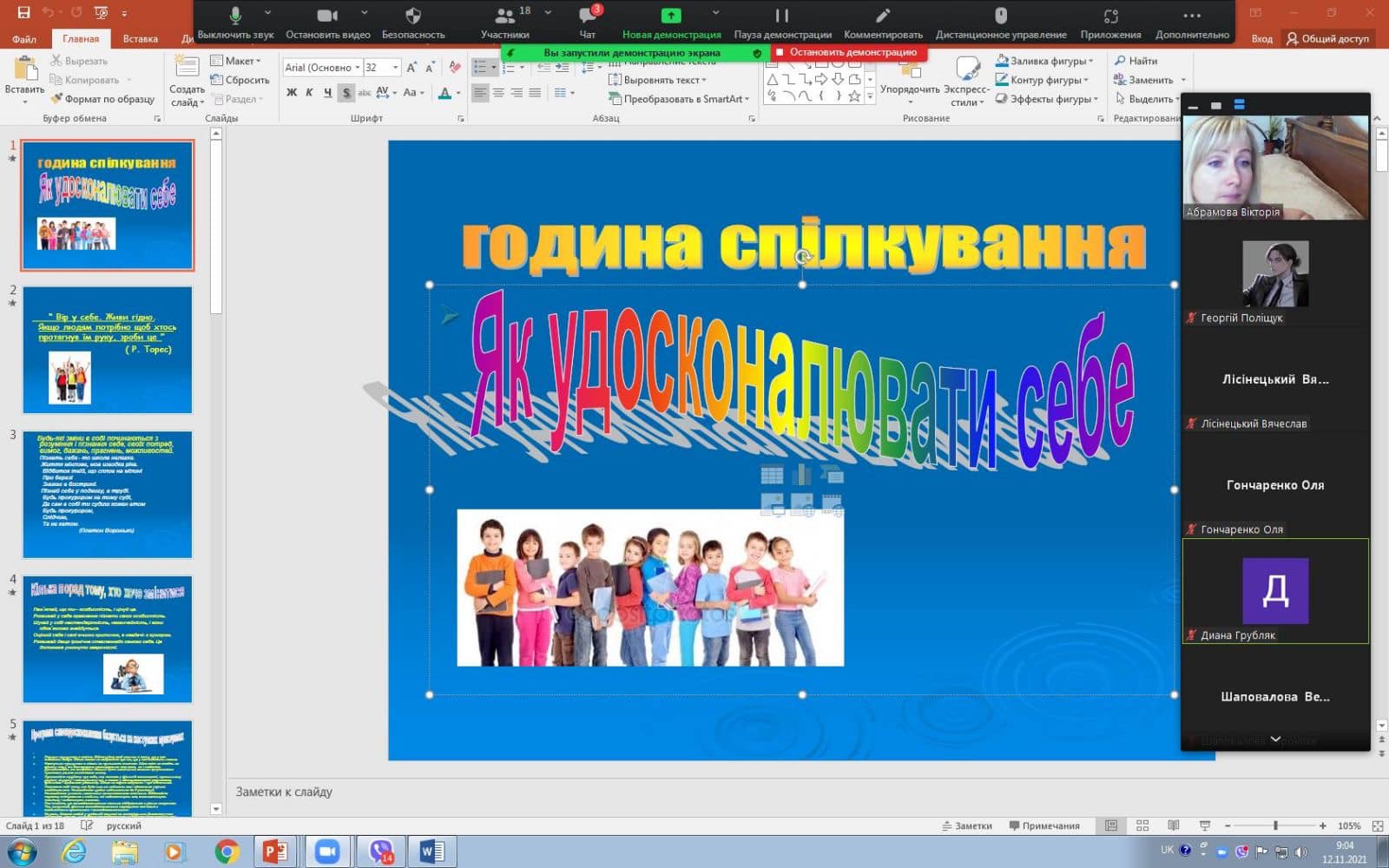Adjust zoom slider in status bar

(1275, 825)
